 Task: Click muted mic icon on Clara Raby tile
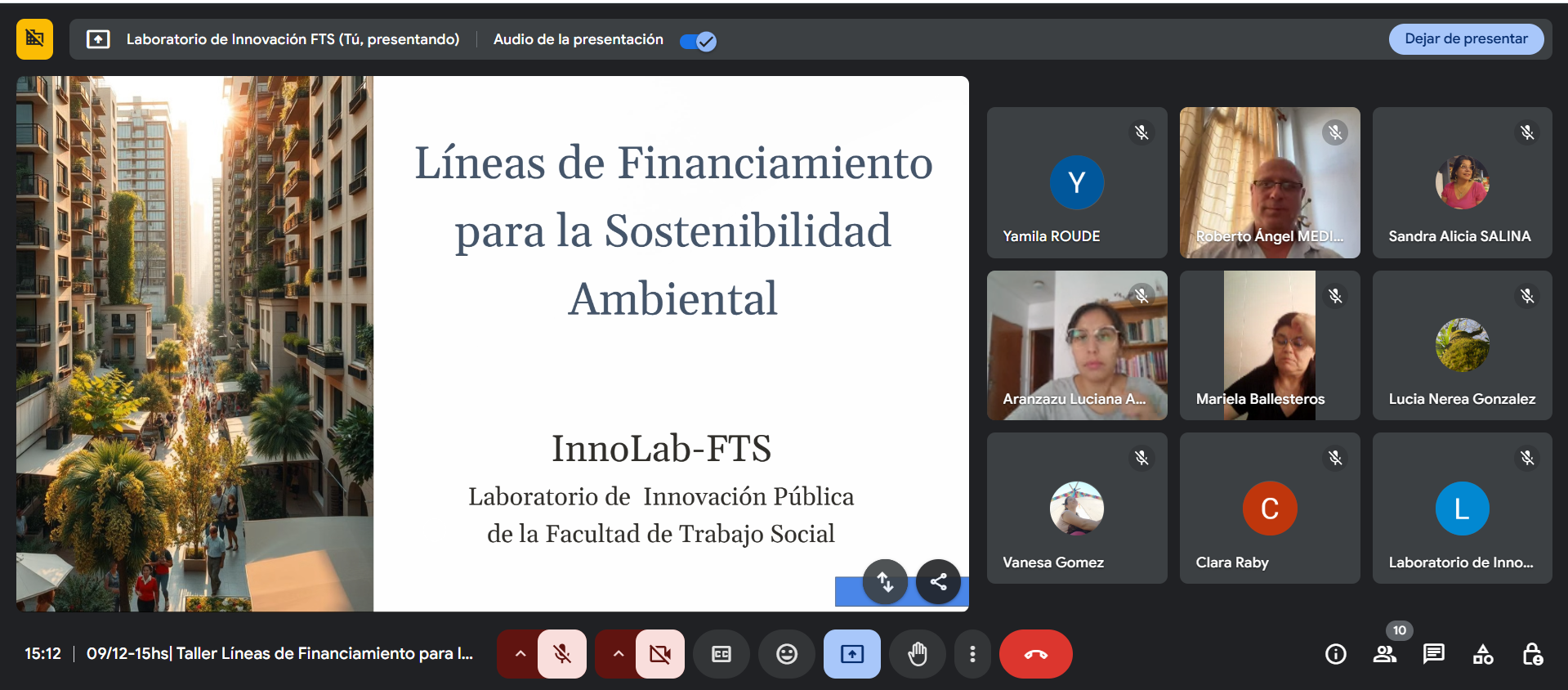point(1335,458)
